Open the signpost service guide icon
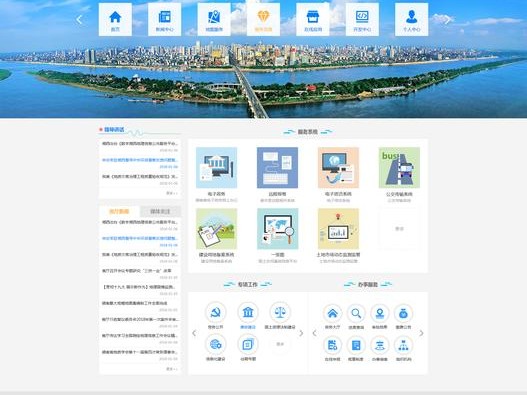The image size is (527, 395). pyautogui.click(x=380, y=345)
